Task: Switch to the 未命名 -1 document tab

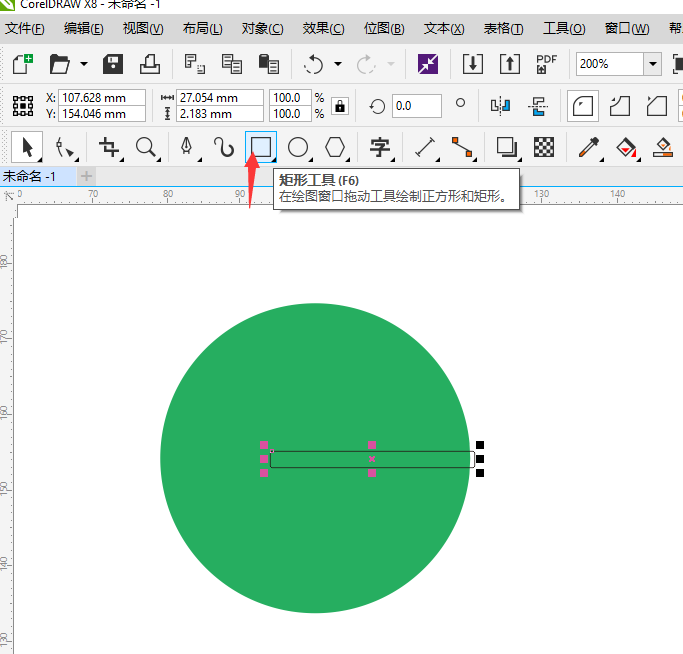Action: (30, 176)
